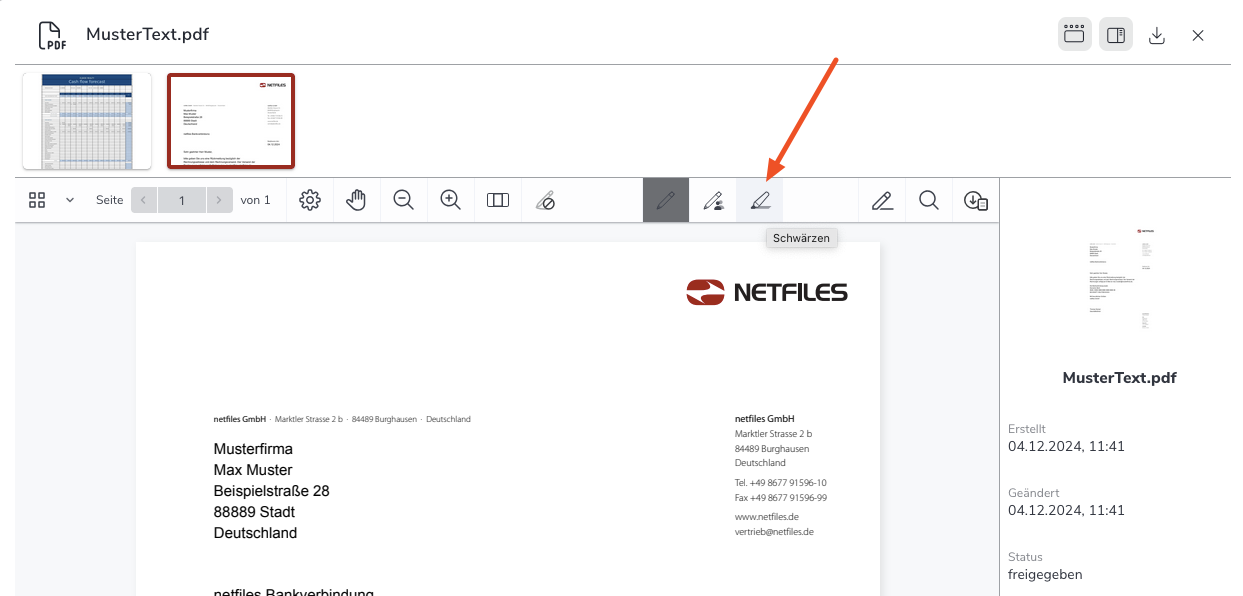1243x596 pixels.
Task: Click the Beispielstraße 28 address line
Action: coord(272,491)
